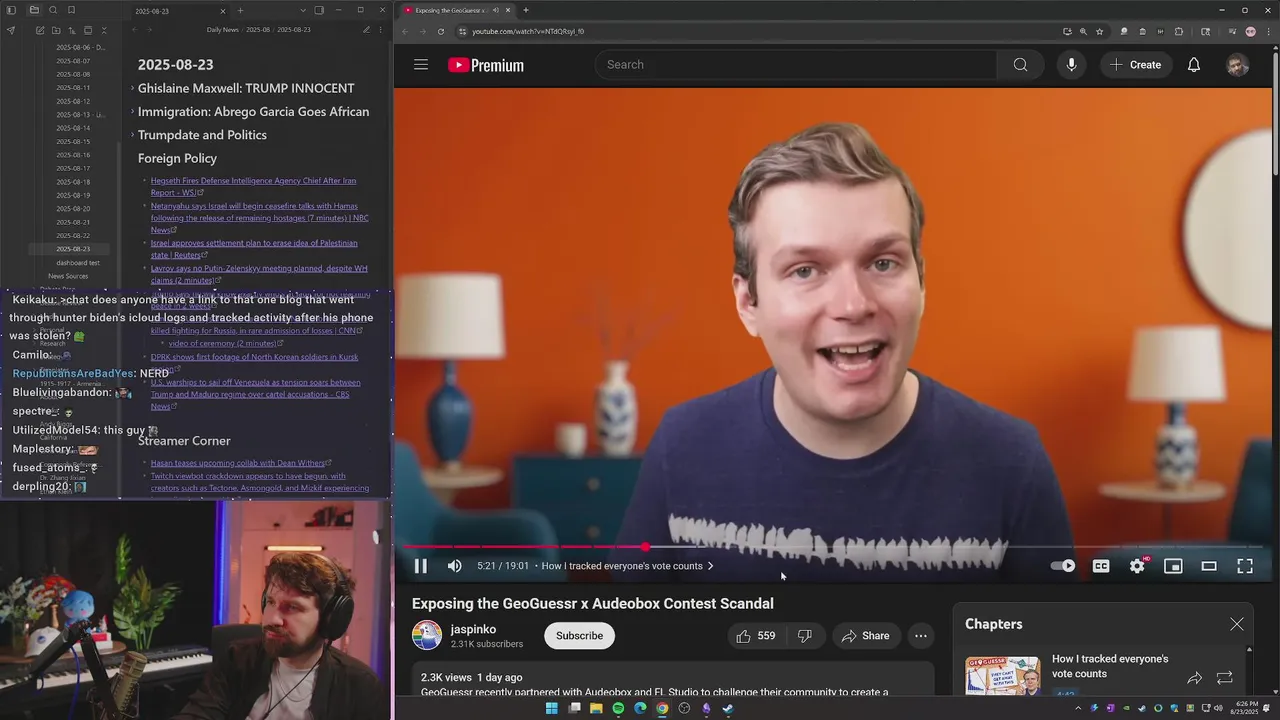This screenshot has width=1280, height=720.
Task: Toggle the autoplay switch in the player
Action: point(1063,566)
